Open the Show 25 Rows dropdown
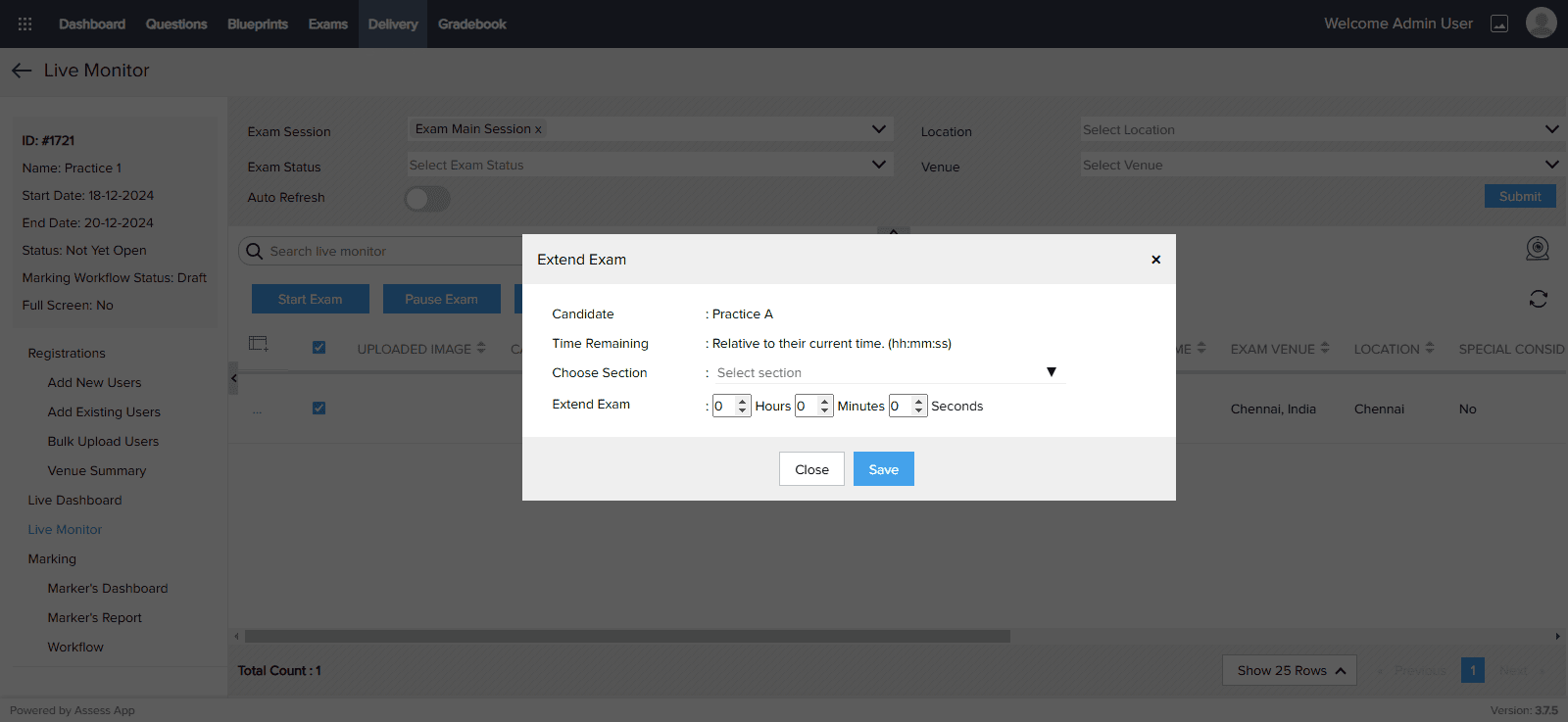Viewport: 1568px width, 722px height. pos(1289,670)
